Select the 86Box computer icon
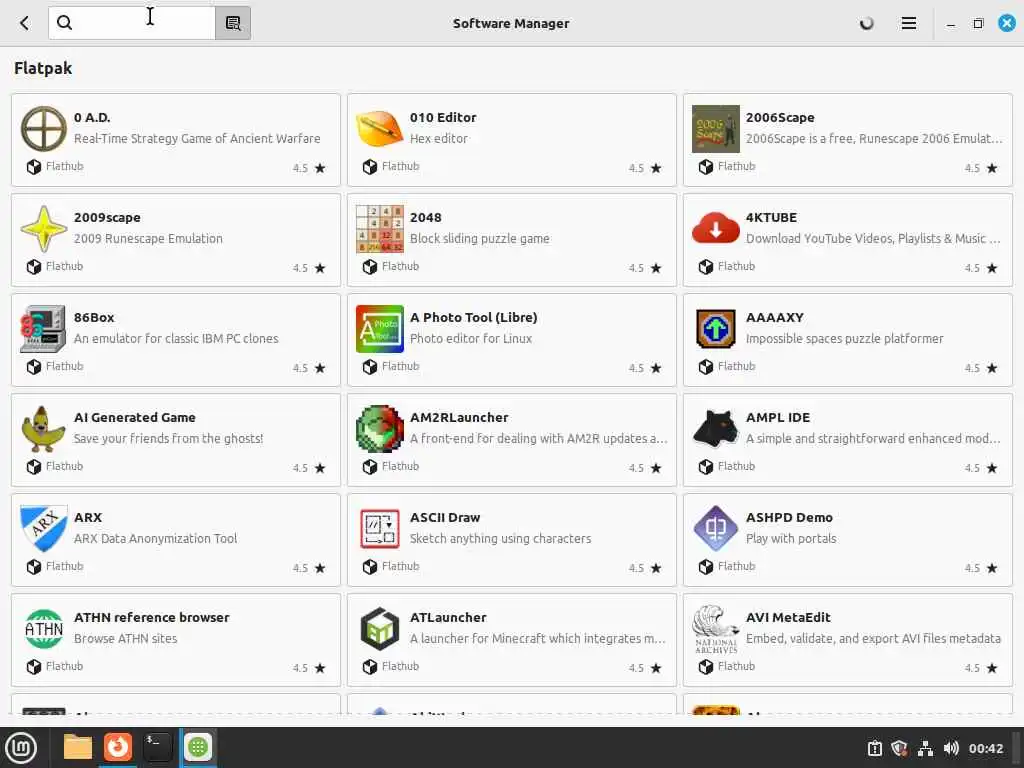The width and height of the screenshot is (1024, 768). [x=44, y=329]
